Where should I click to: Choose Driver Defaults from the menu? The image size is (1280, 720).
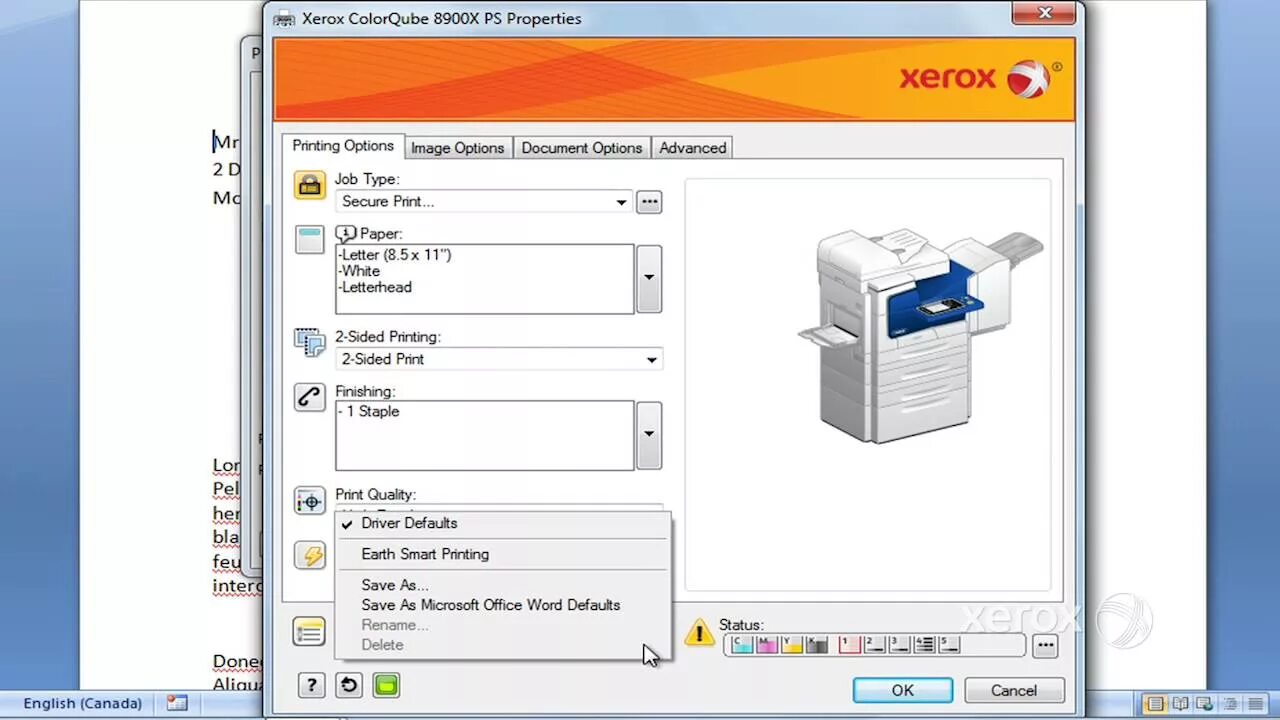click(x=502, y=523)
